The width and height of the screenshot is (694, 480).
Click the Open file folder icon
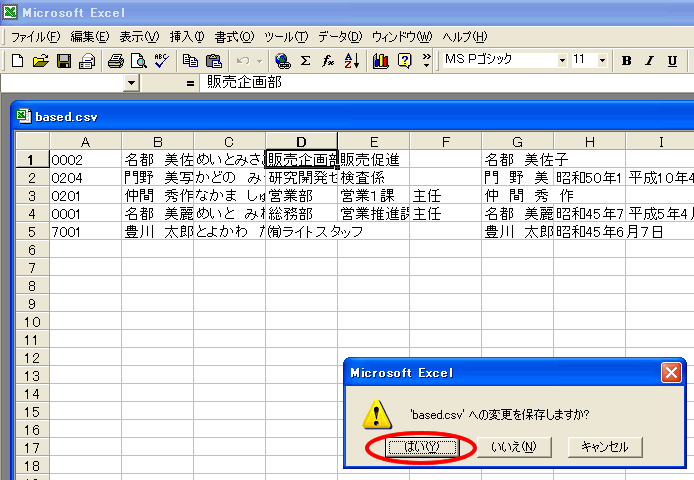point(40,61)
